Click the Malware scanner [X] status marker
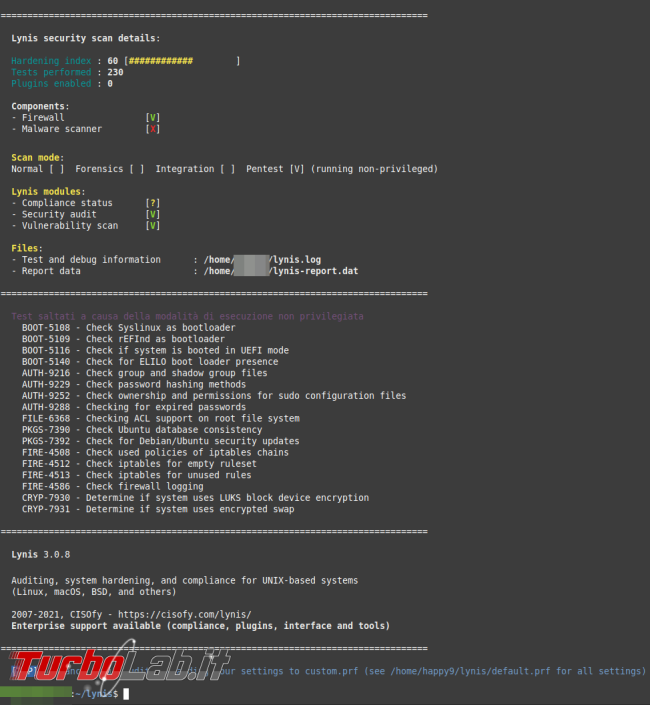This screenshot has height=705, width=650. tap(153, 129)
